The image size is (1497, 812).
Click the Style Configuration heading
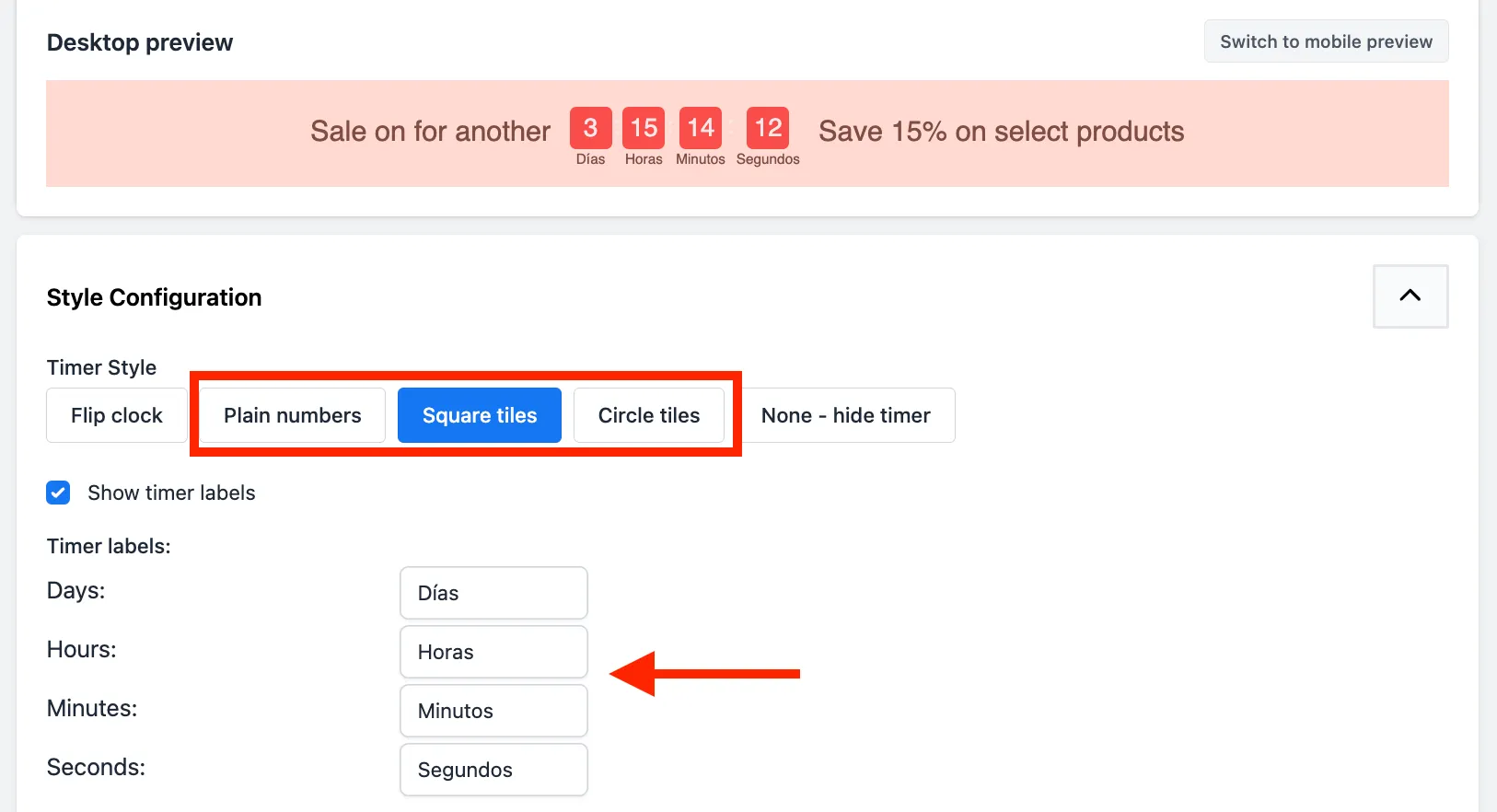click(x=154, y=297)
